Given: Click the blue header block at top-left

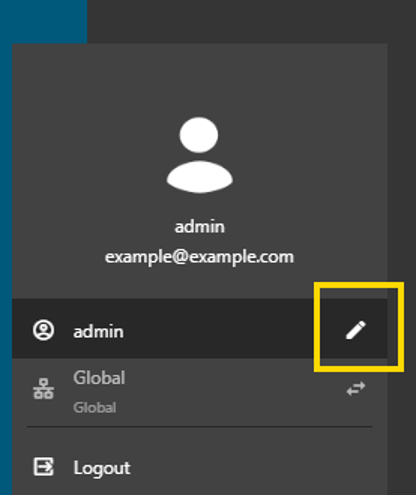Looking at the screenshot, I should [x=43, y=22].
